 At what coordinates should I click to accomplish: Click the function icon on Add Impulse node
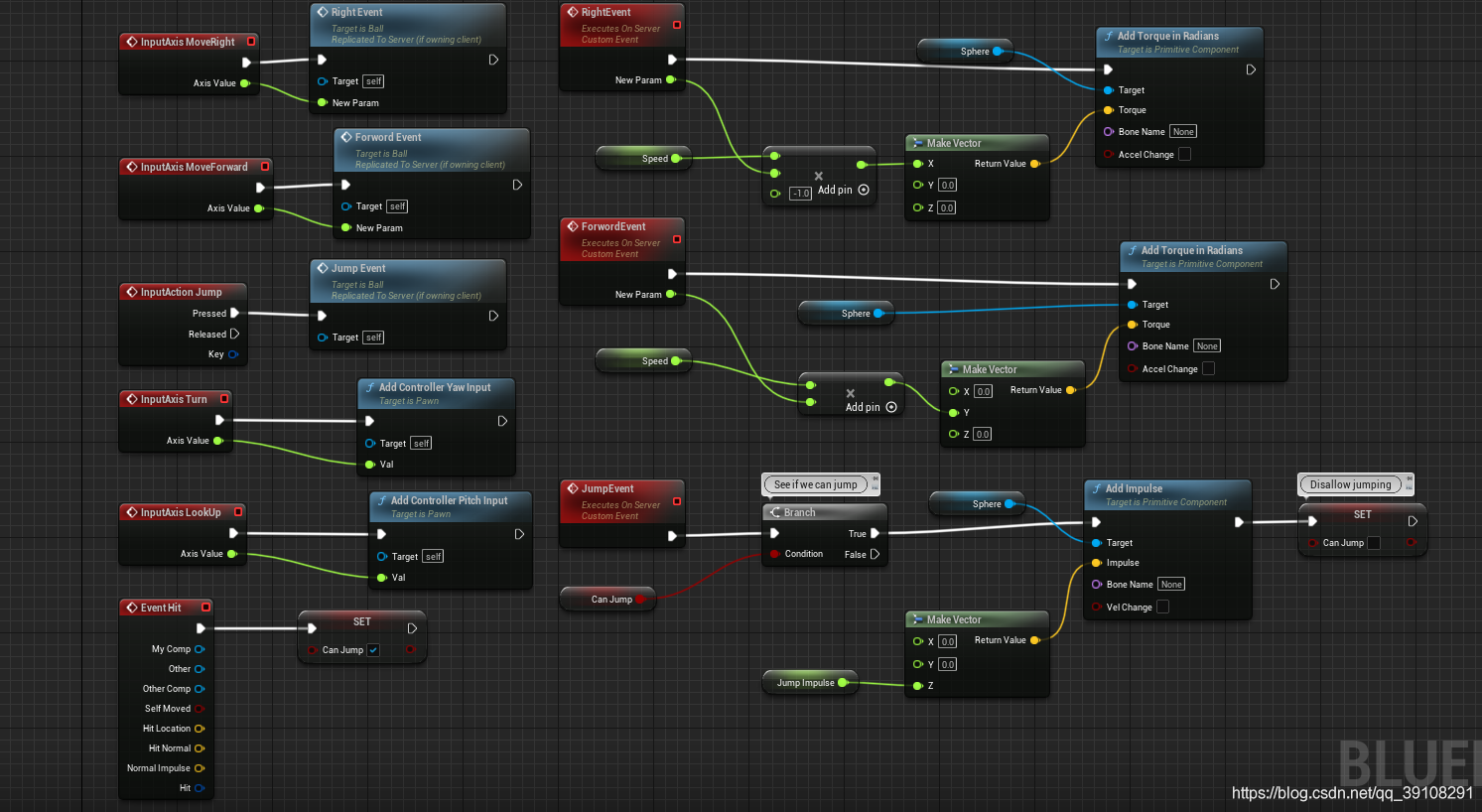(x=1096, y=488)
